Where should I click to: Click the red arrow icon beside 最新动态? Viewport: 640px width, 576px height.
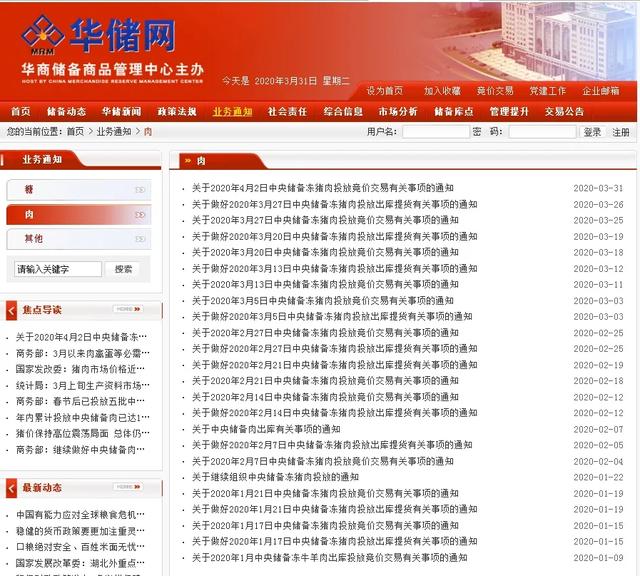coord(12,488)
